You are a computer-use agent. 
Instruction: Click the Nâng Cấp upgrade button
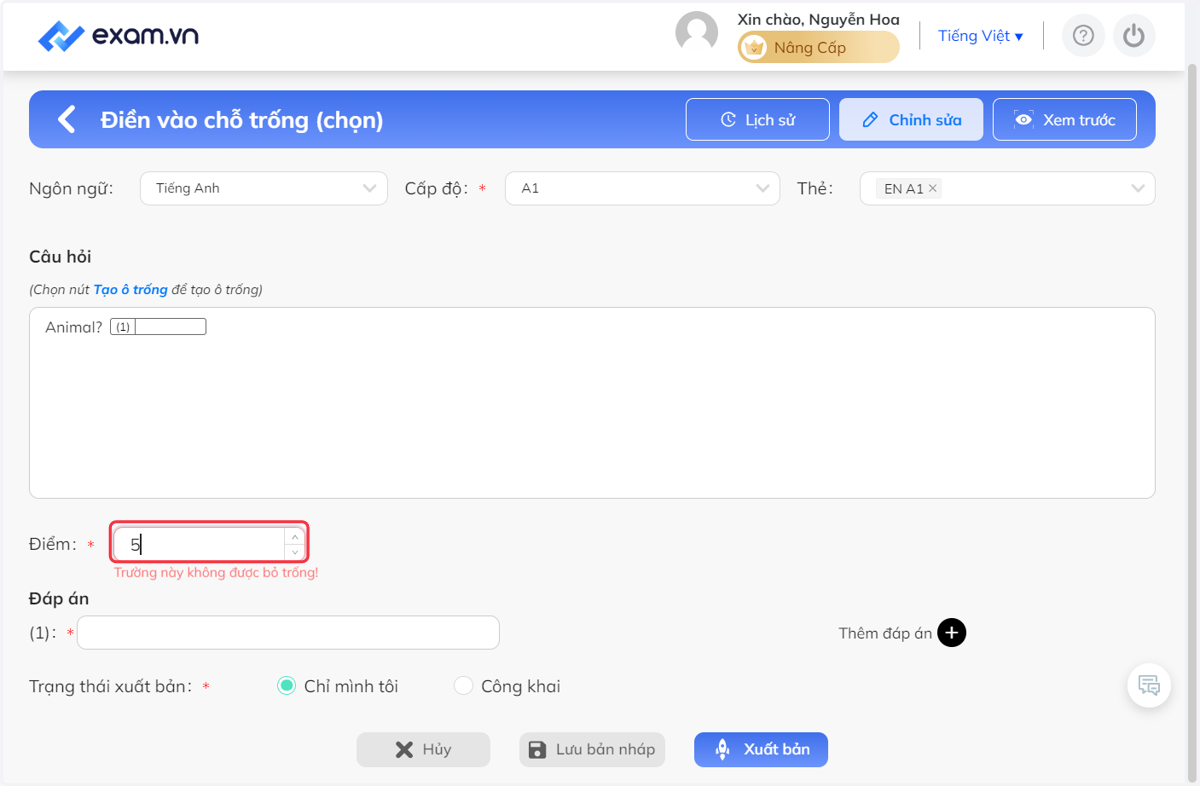point(818,47)
